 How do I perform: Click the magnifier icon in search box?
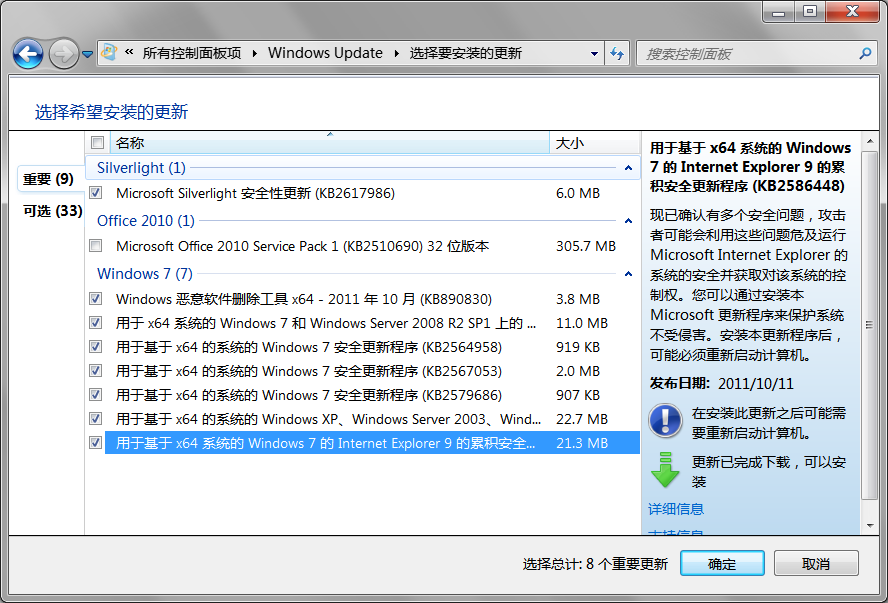(x=865, y=54)
